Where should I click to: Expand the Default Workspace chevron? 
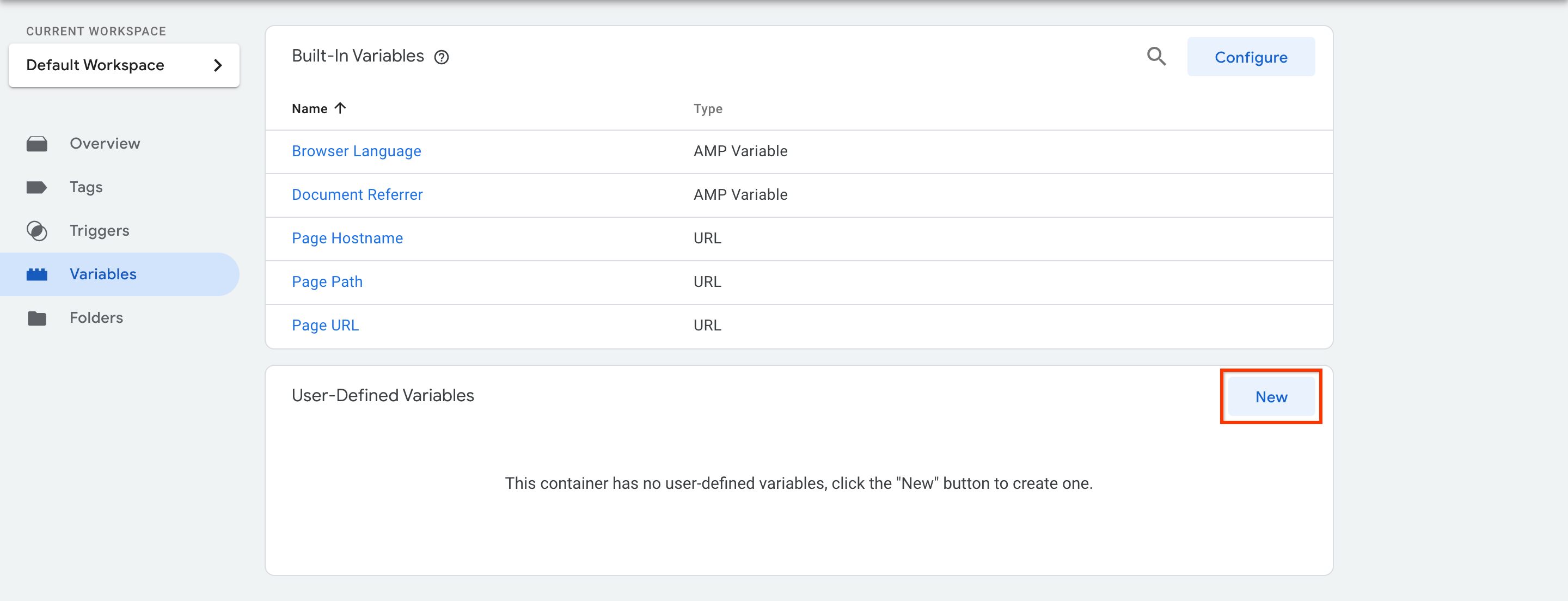218,65
